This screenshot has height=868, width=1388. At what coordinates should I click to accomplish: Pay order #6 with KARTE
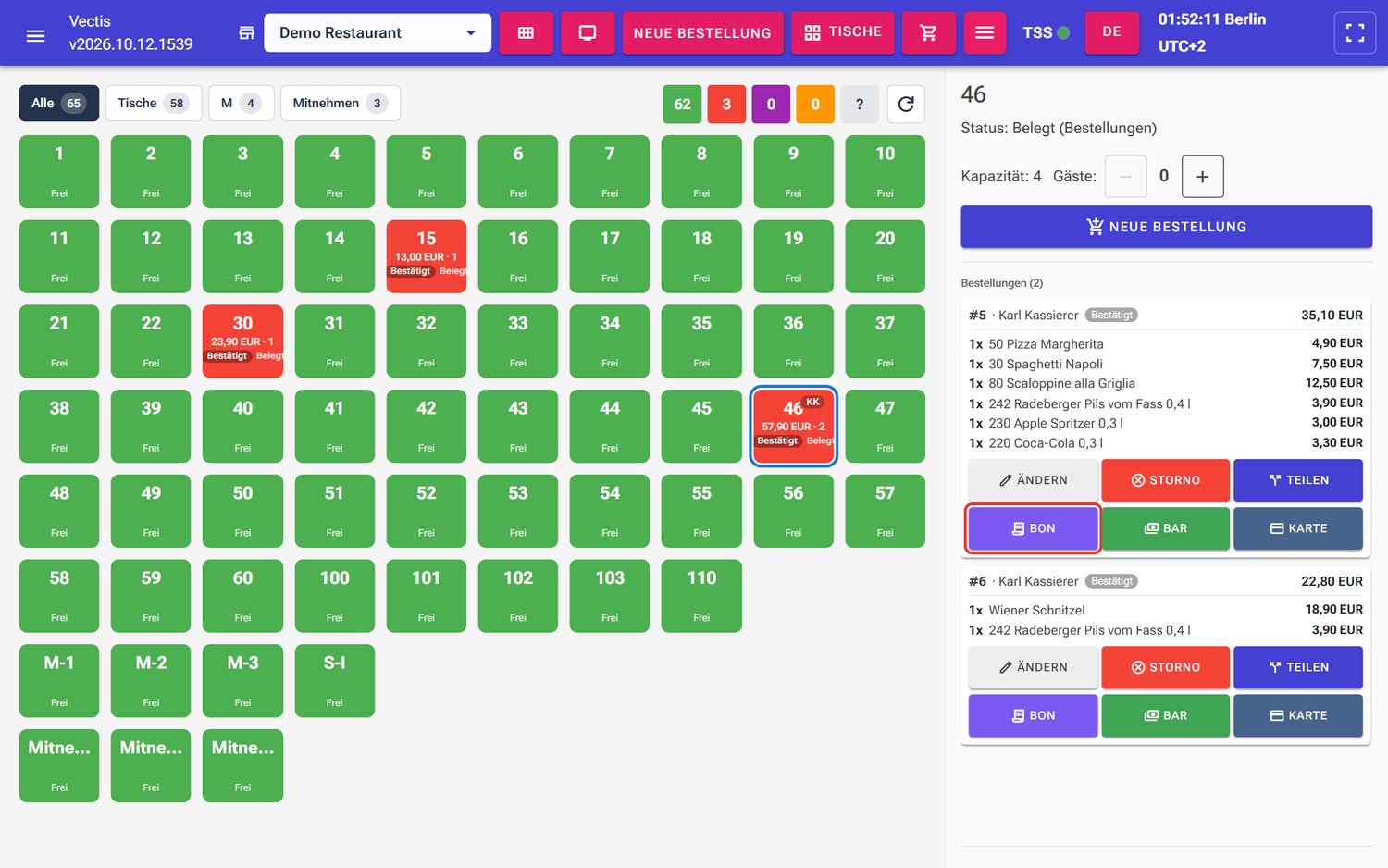[x=1297, y=715]
